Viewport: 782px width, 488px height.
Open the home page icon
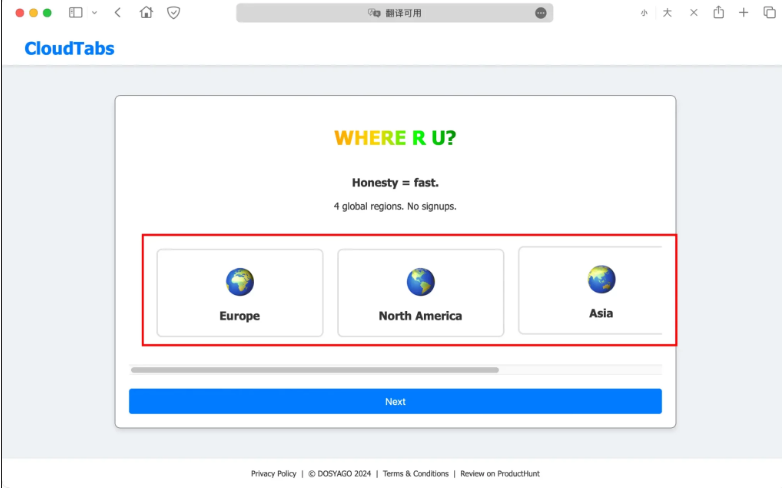147,13
